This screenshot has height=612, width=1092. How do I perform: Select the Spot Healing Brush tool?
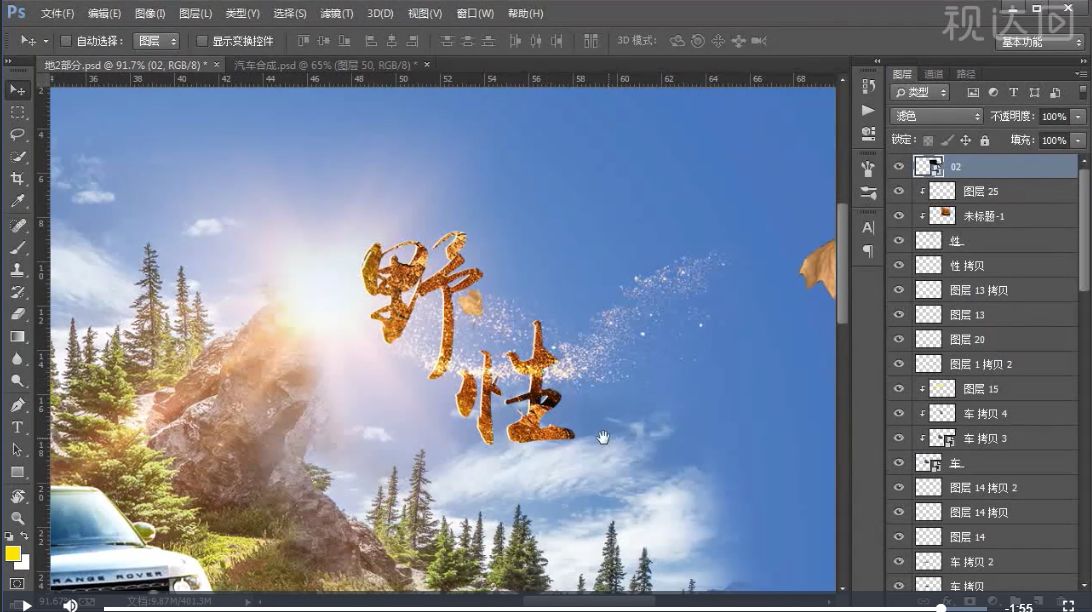[17, 226]
